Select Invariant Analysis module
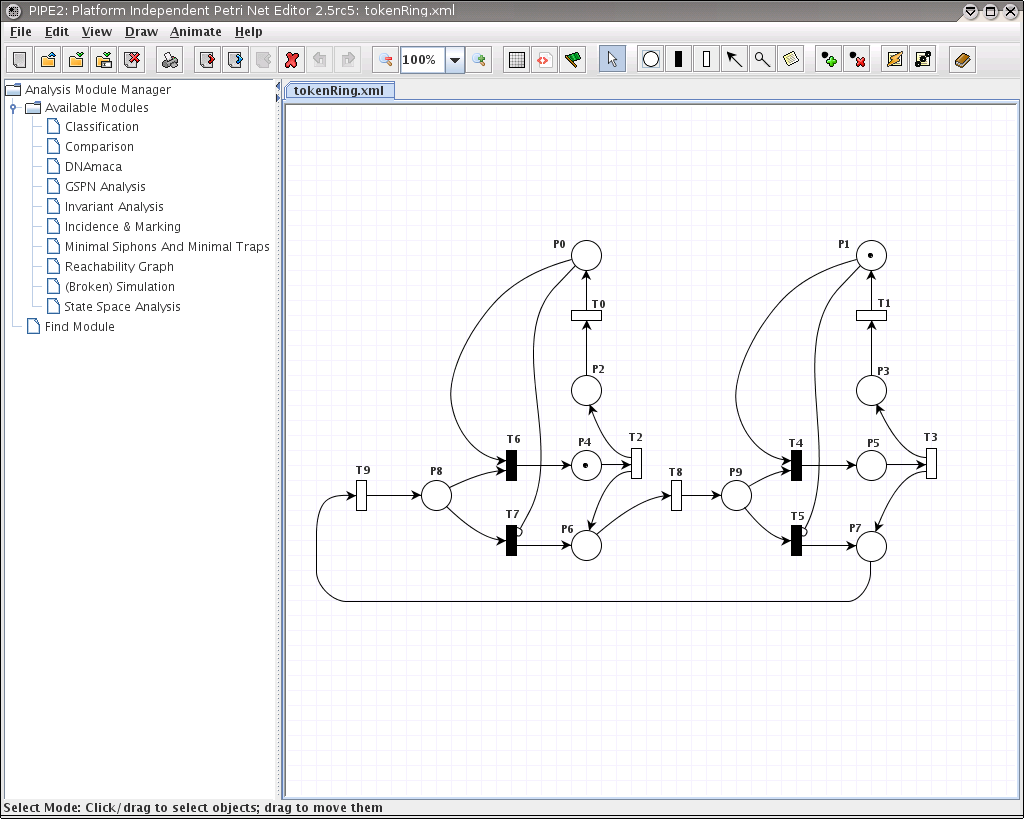Viewport: 1024px width, 819px height. point(114,207)
